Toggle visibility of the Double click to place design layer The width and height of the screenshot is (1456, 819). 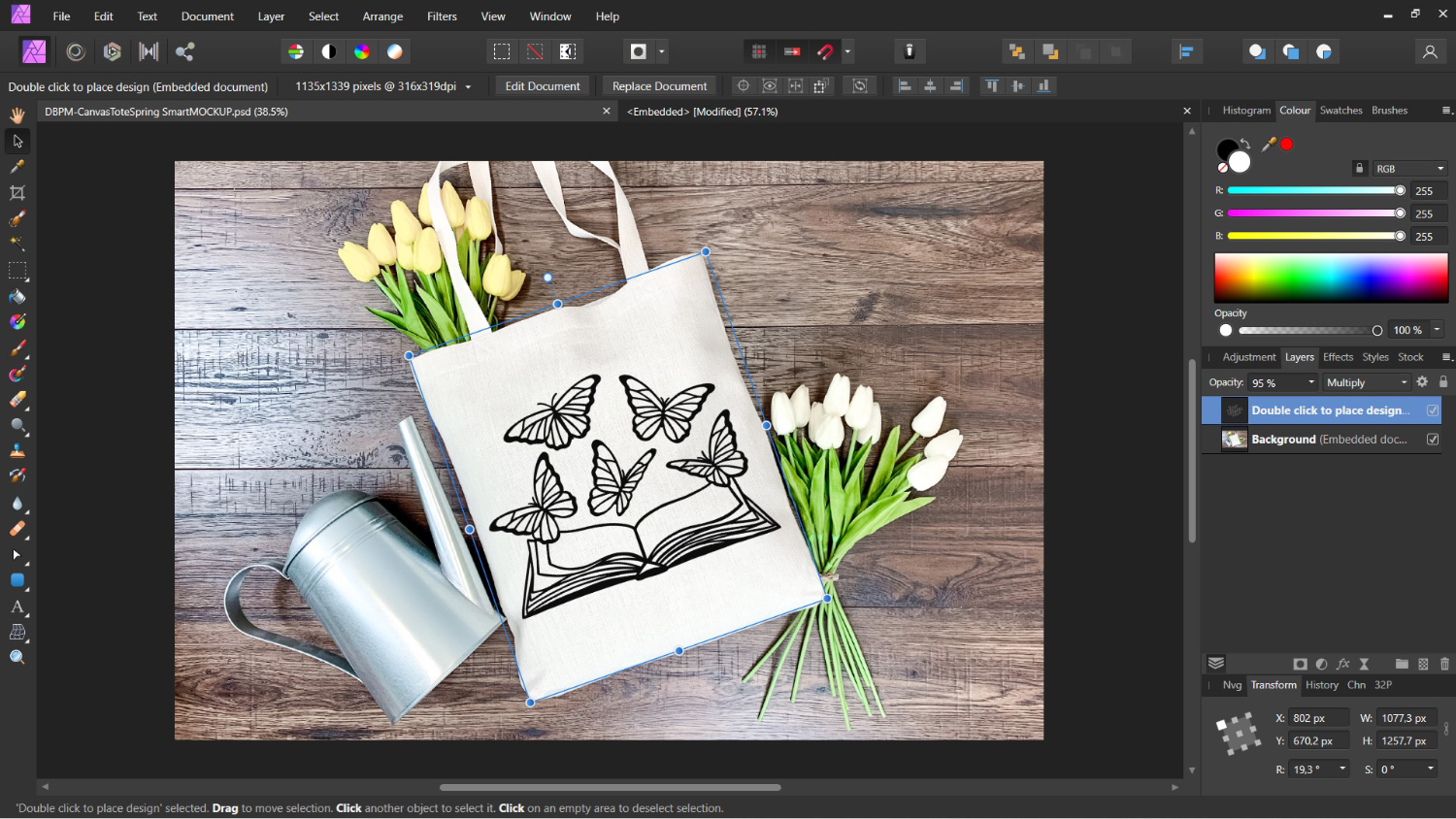coord(1433,409)
